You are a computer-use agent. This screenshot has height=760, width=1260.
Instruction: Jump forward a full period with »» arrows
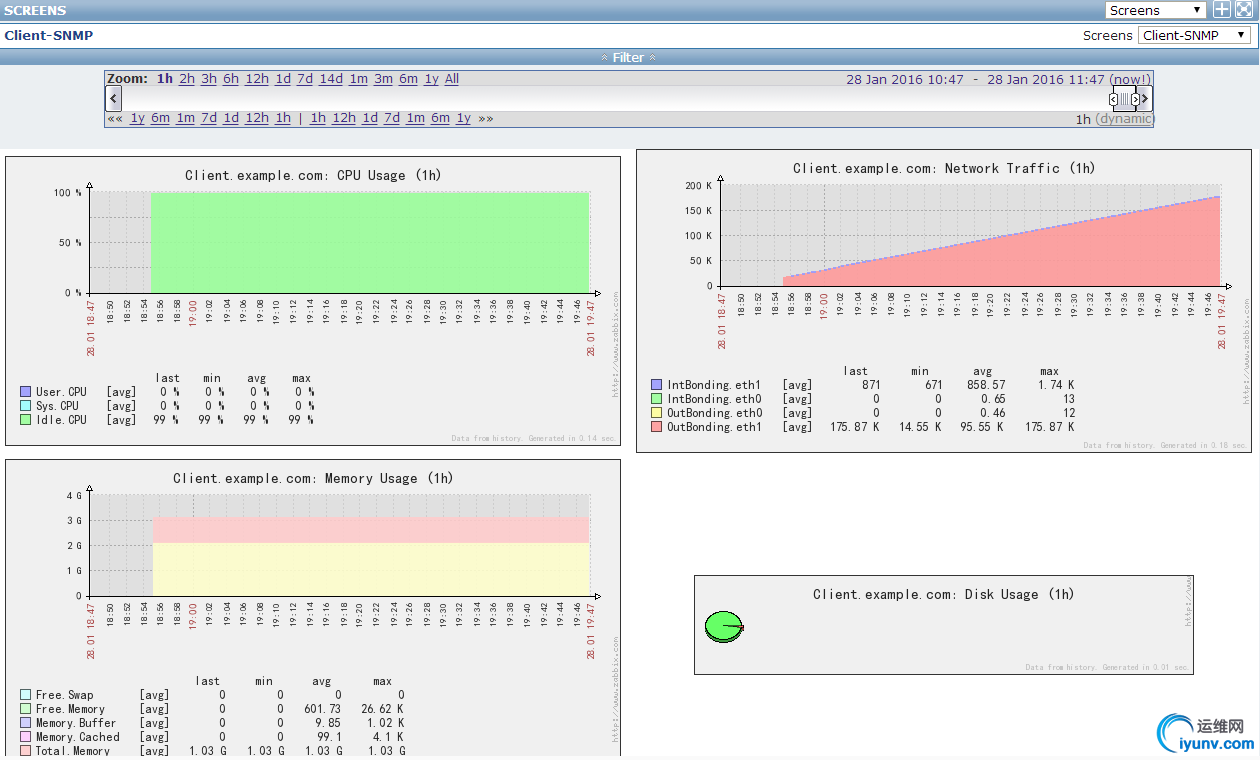tap(486, 118)
